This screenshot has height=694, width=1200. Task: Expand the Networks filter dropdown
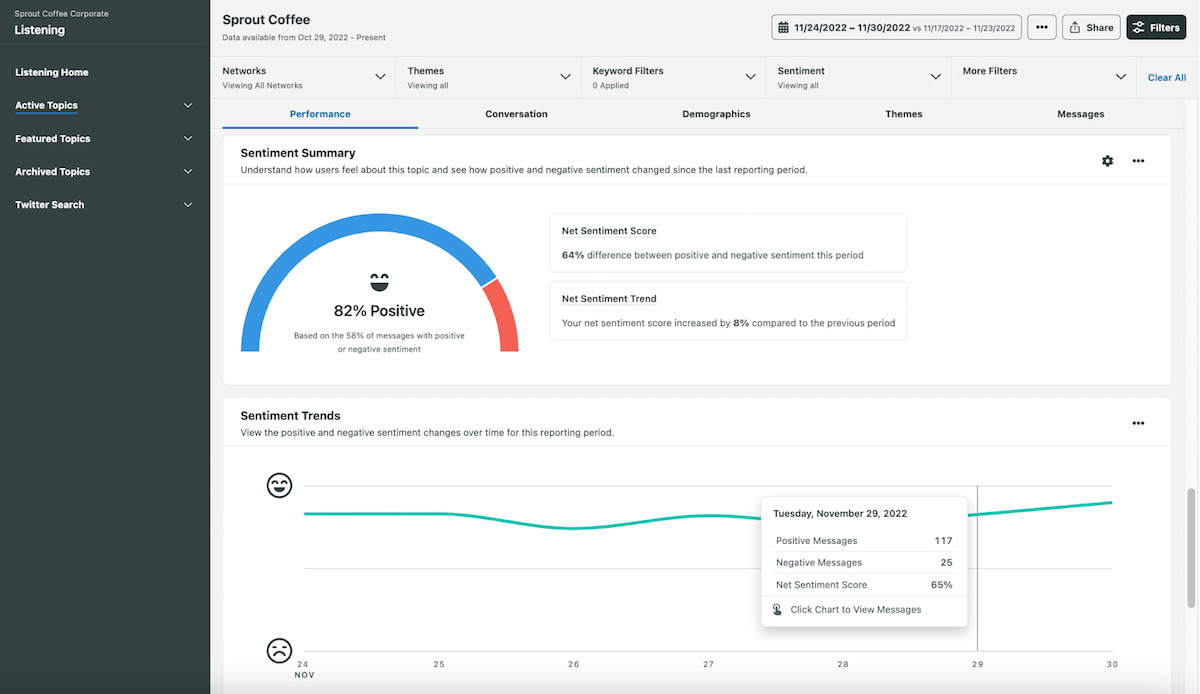pos(380,77)
